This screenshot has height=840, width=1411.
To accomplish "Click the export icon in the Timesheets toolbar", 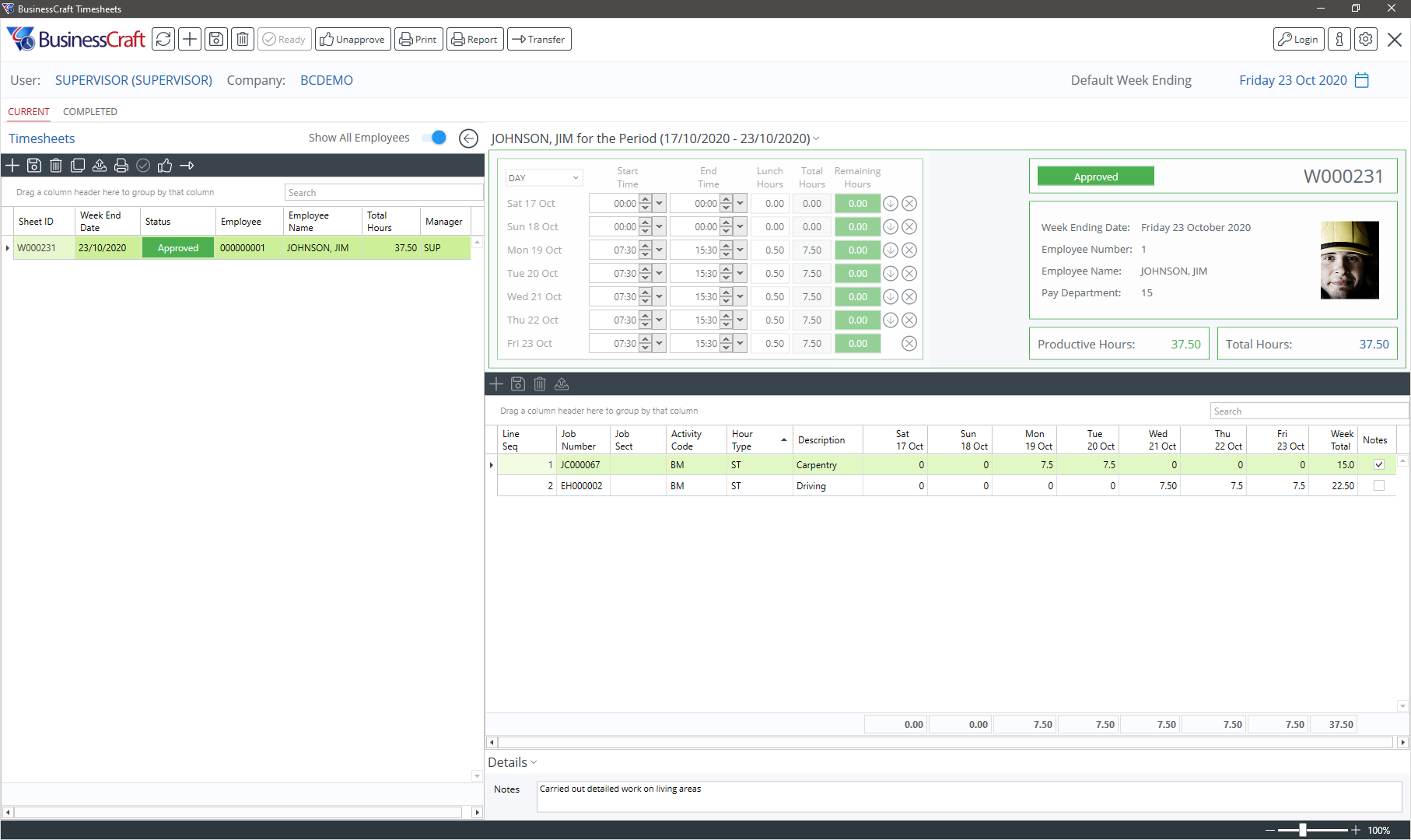I will [x=100, y=166].
